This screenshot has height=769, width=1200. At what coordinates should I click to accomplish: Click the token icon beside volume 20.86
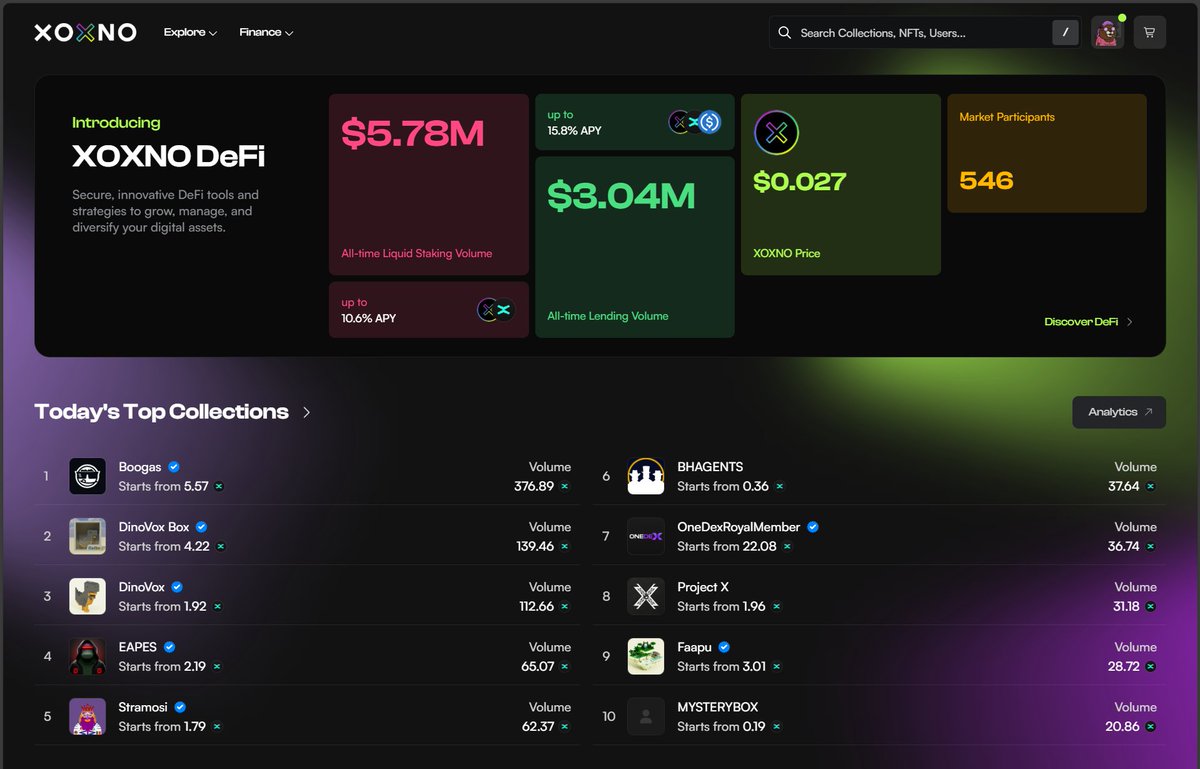(1150, 726)
